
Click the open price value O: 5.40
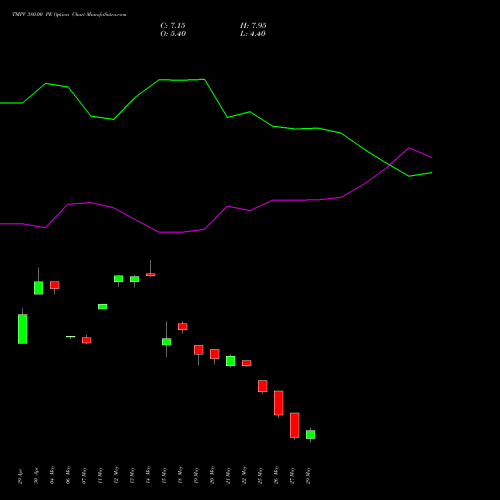tap(173, 34)
